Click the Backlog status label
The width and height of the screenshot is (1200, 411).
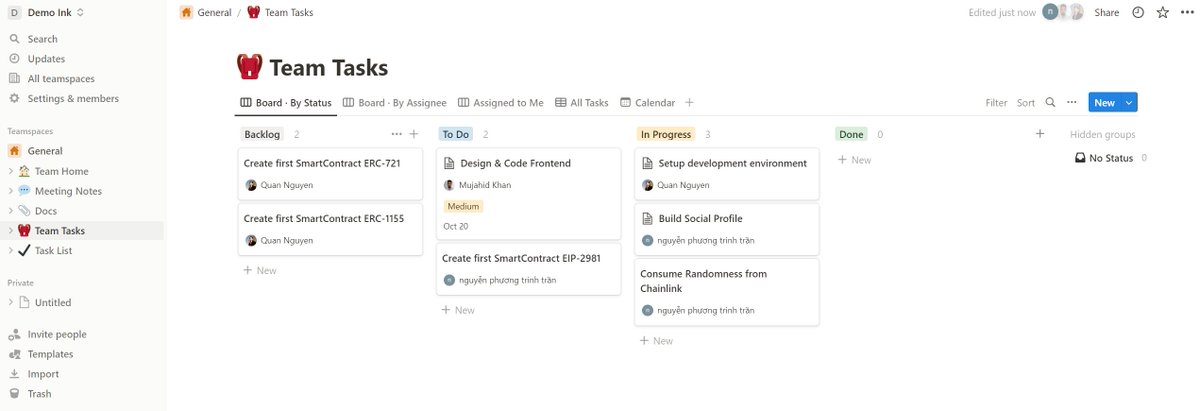pos(263,134)
